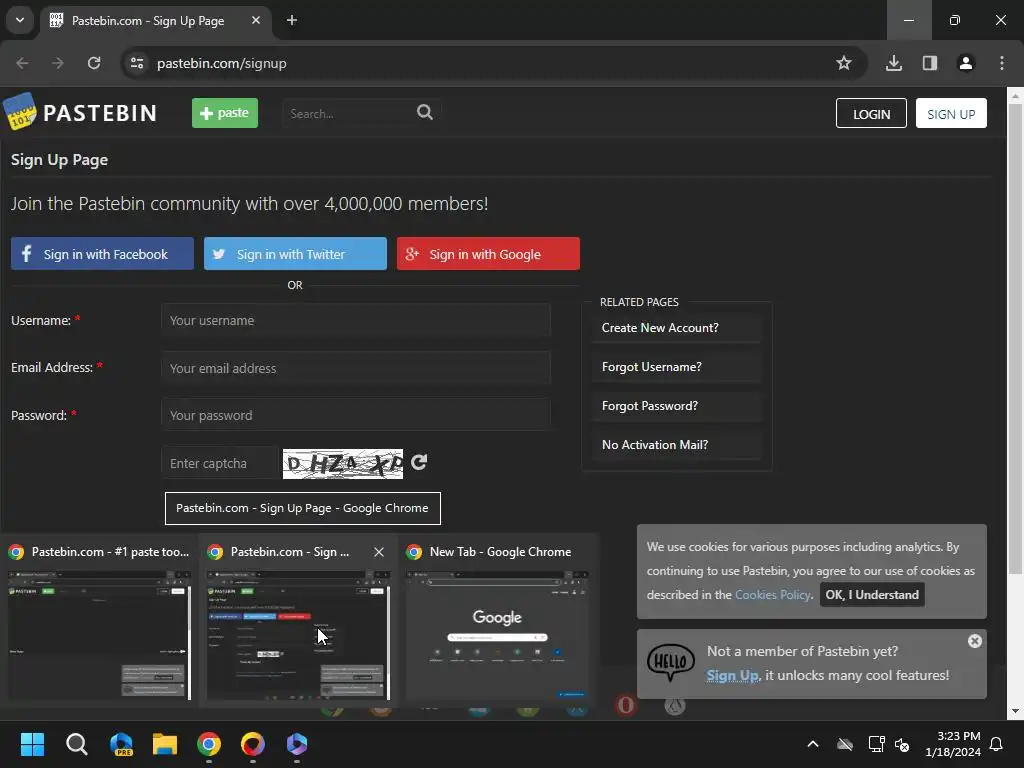Open clock and date 3:23 PM

[x=953, y=744]
